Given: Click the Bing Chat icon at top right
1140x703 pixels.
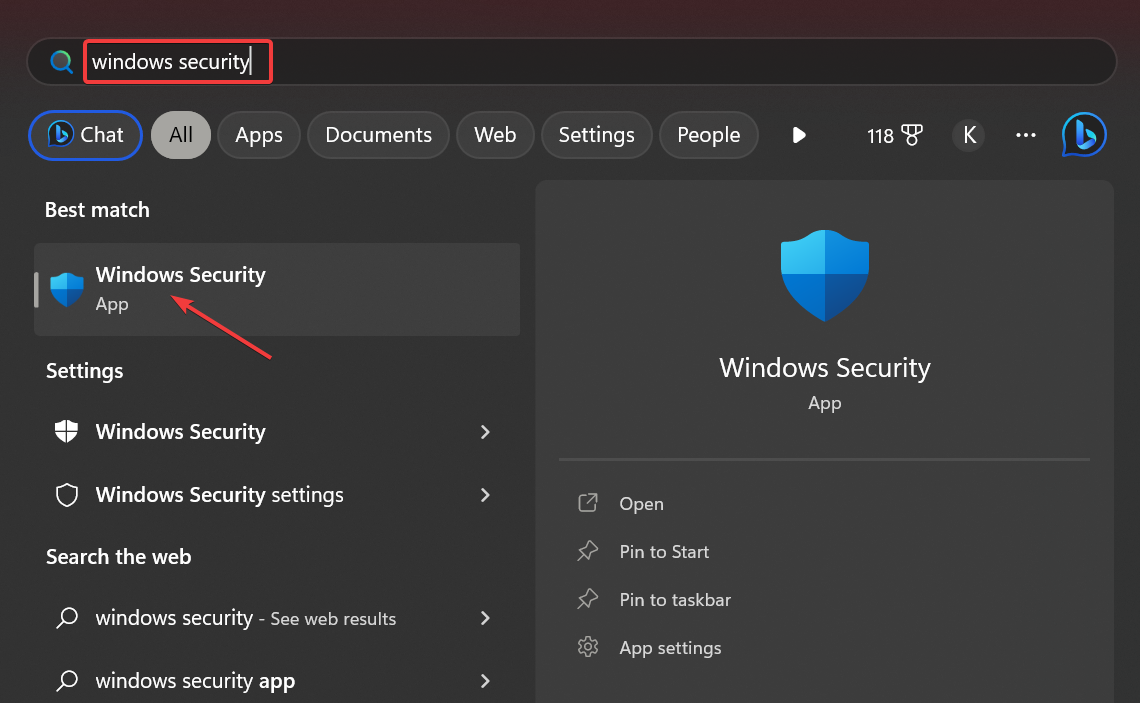Looking at the screenshot, I should [x=1084, y=134].
